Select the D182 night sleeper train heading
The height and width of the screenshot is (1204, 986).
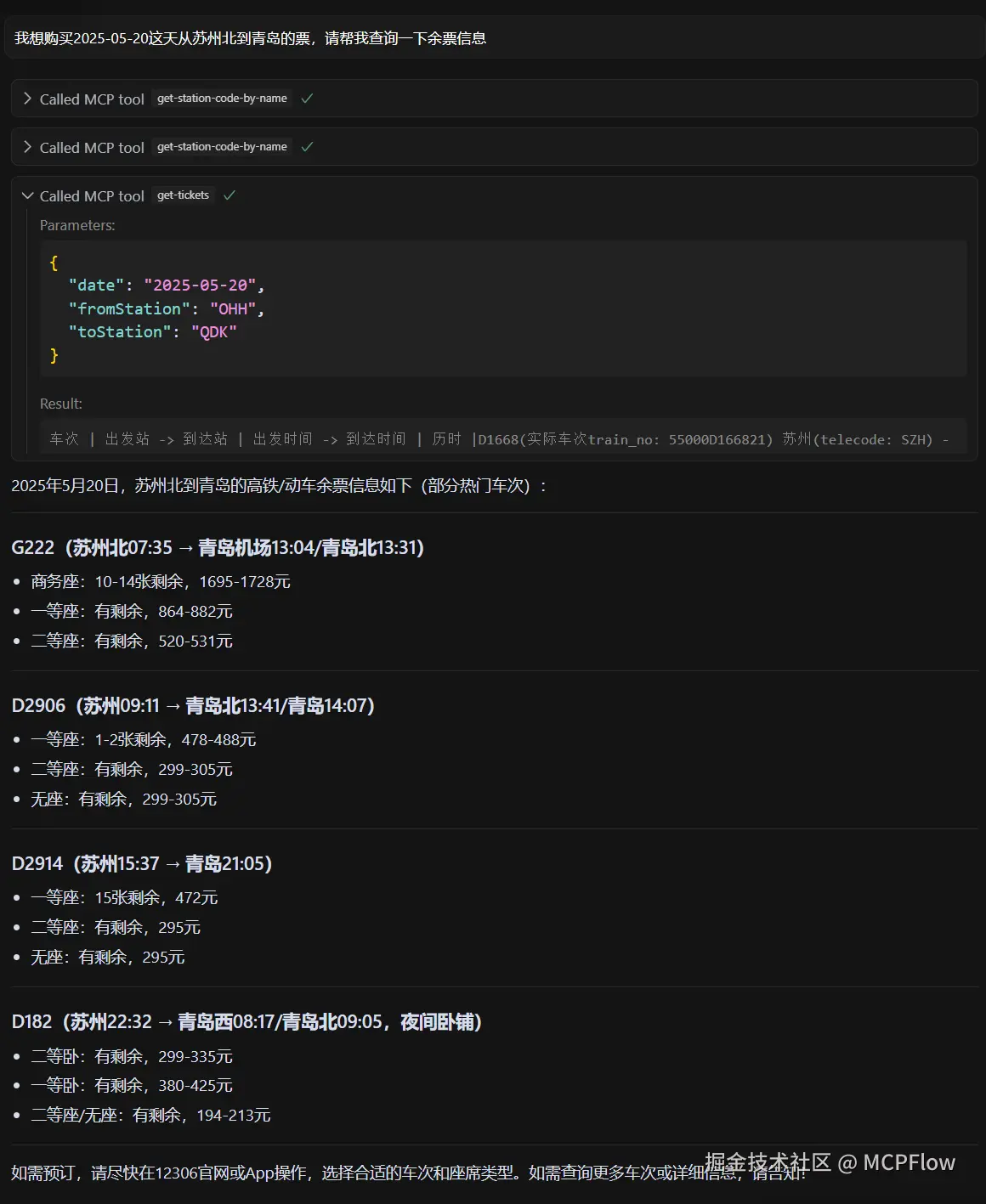[x=246, y=1022]
